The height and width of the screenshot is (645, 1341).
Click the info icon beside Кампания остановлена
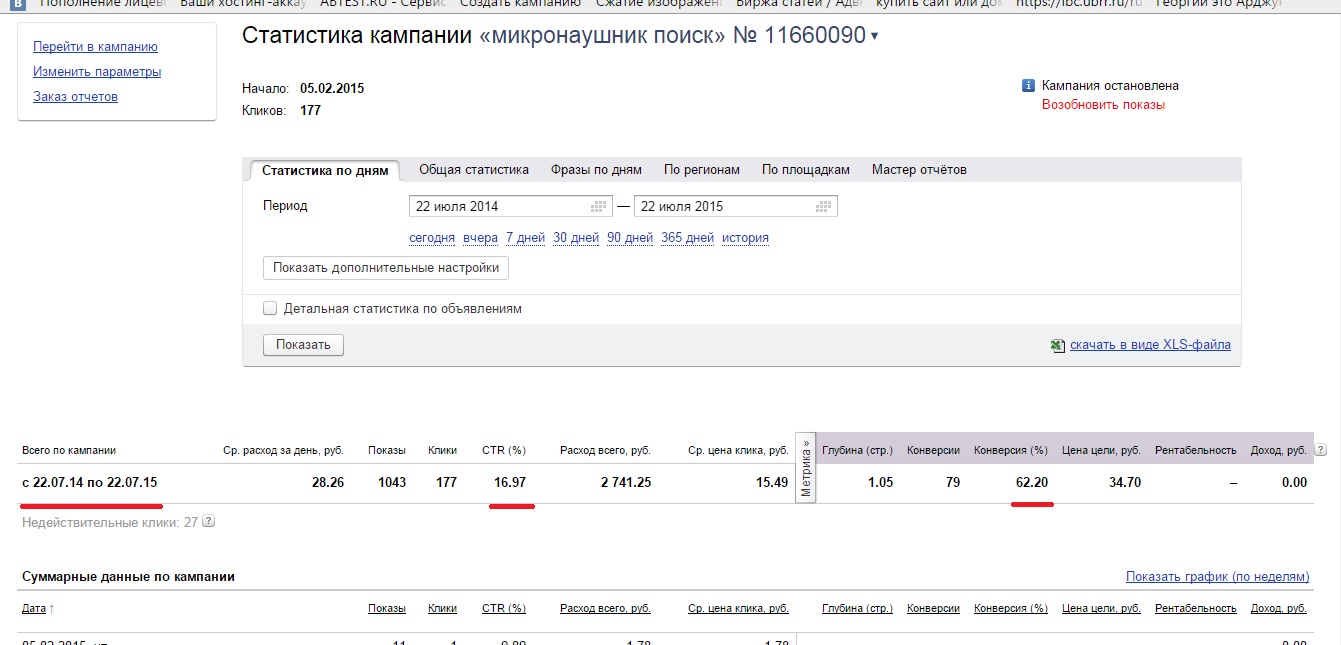[x=1028, y=86]
